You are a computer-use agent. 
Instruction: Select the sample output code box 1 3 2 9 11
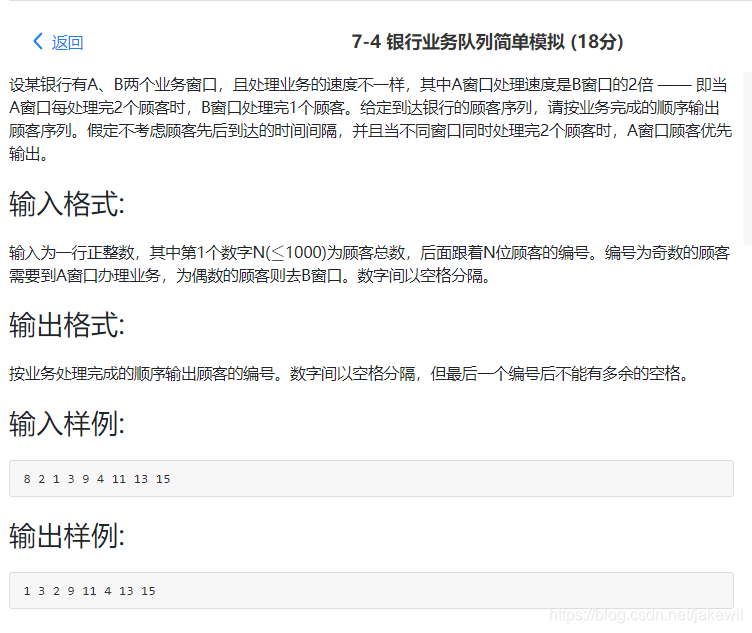[371, 590]
